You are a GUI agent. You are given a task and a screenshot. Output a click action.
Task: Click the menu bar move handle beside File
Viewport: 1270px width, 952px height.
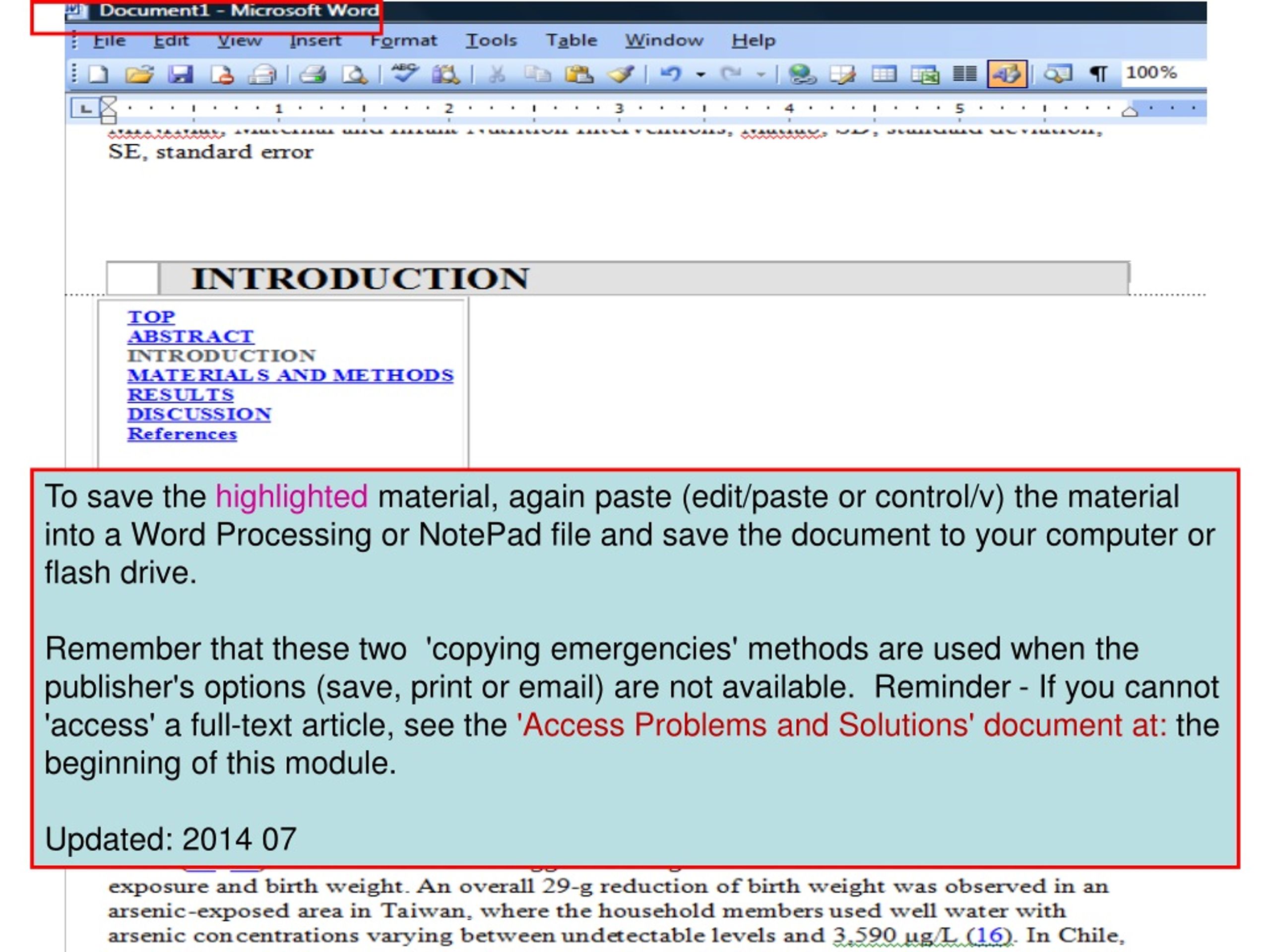click(x=74, y=41)
